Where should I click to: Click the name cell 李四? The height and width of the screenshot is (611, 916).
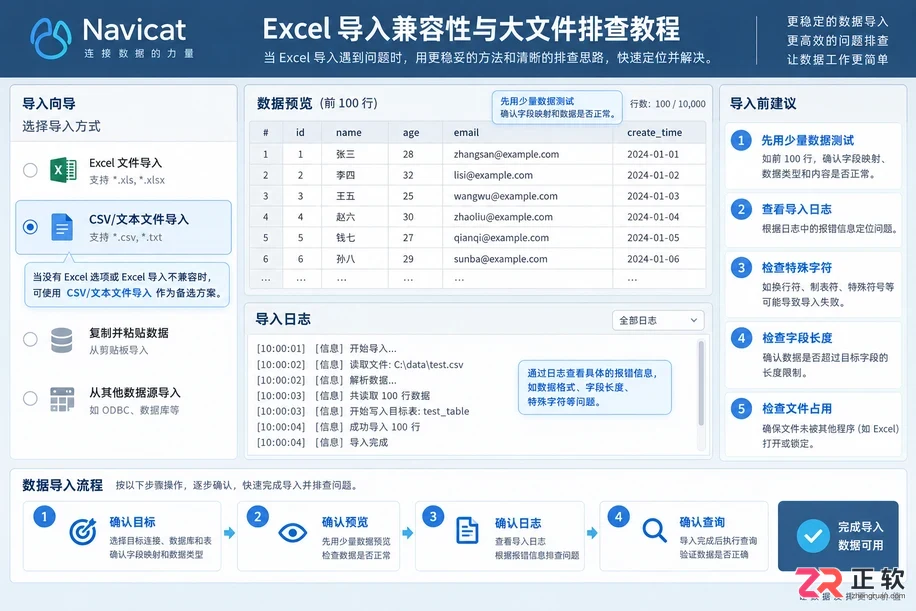345,175
